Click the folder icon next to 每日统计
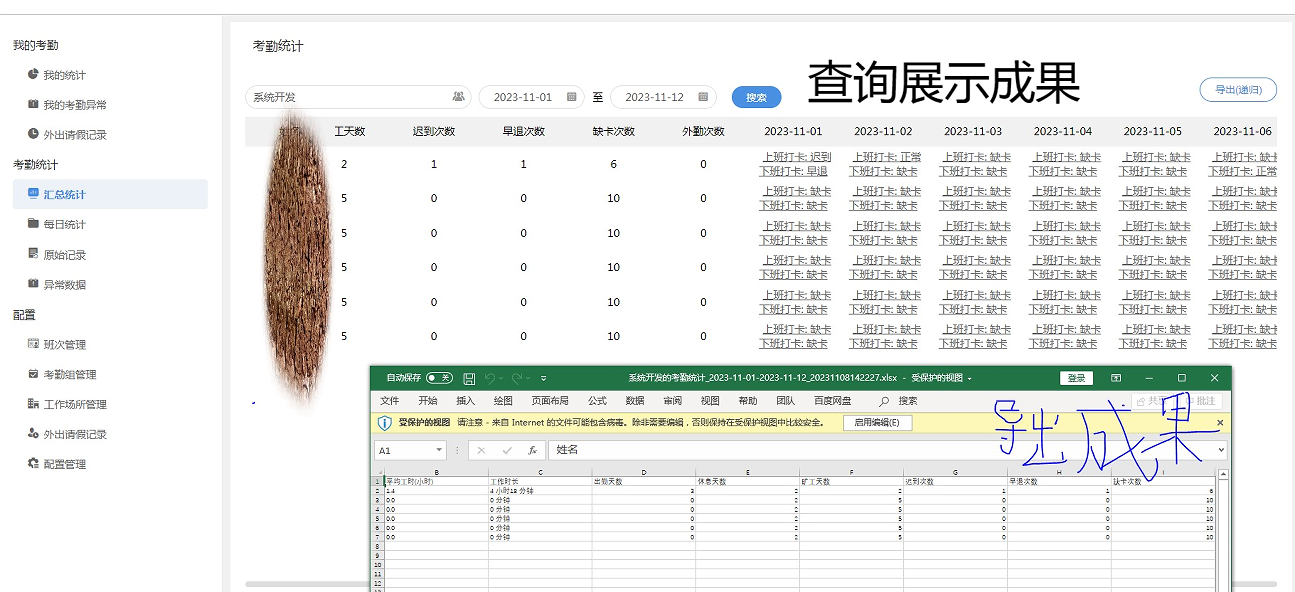 point(33,224)
